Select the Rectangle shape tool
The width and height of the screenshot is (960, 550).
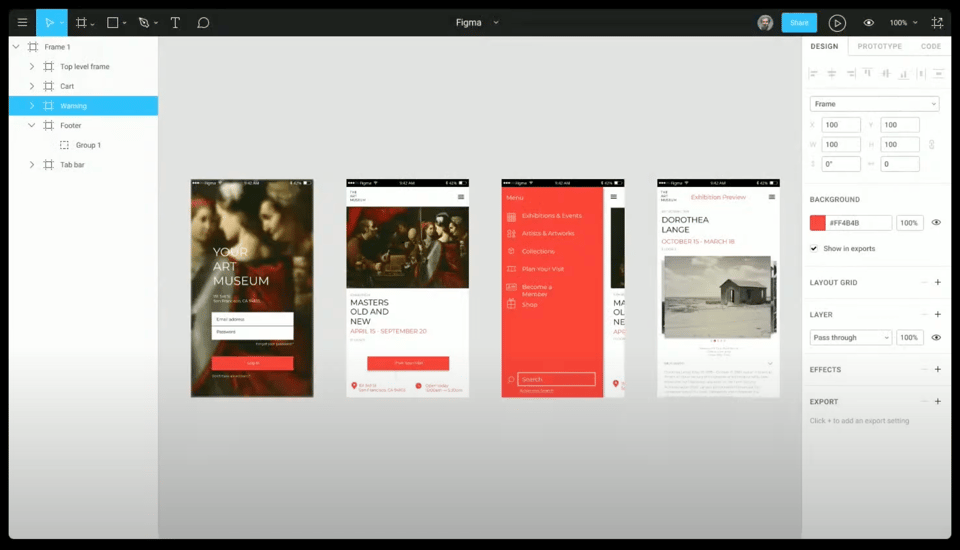[113, 23]
